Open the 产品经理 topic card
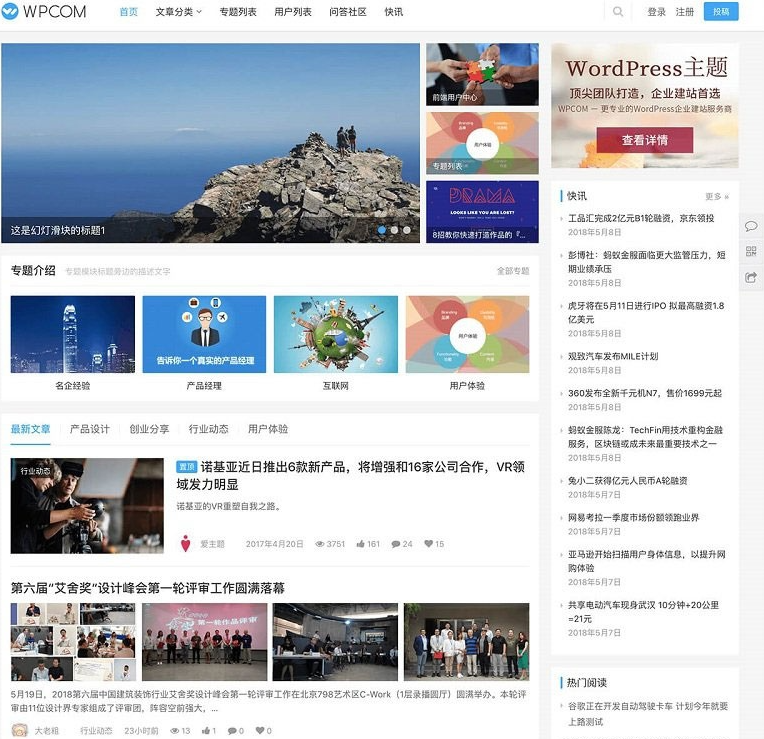764x739 pixels. coord(204,343)
